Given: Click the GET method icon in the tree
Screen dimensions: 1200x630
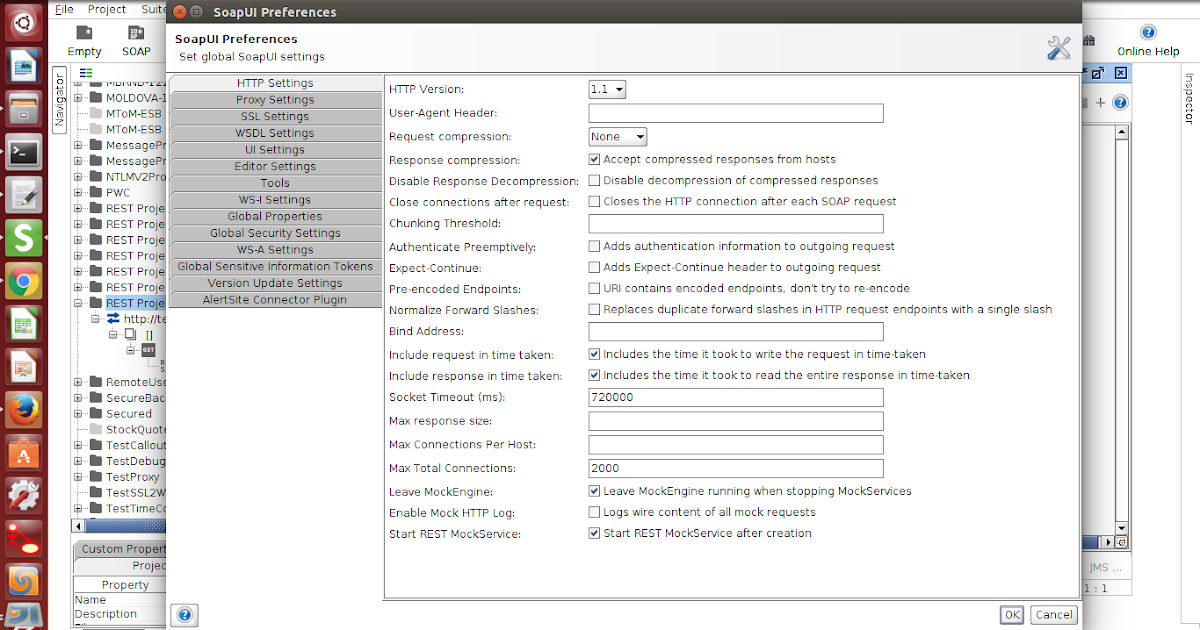Looking at the screenshot, I should click(x=148, y=350).
